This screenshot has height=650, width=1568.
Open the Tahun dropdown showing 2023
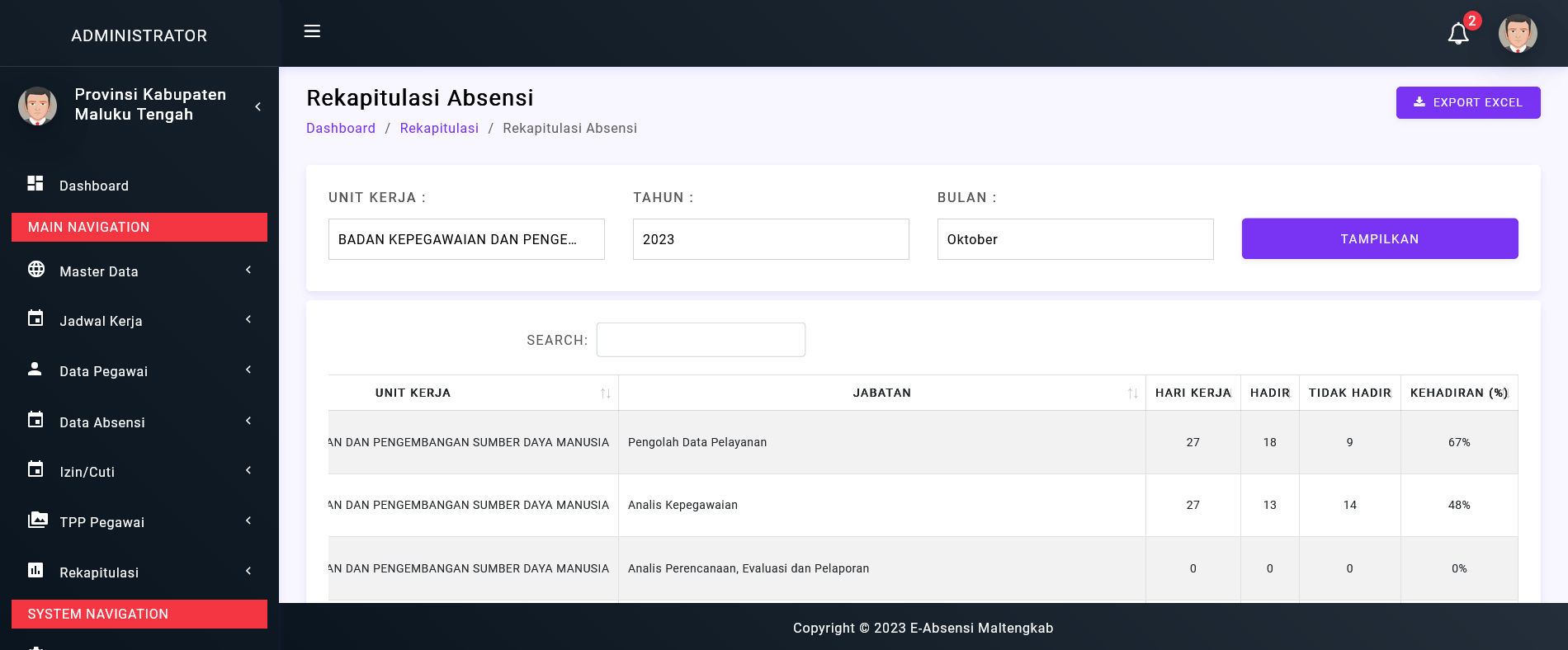771,239
